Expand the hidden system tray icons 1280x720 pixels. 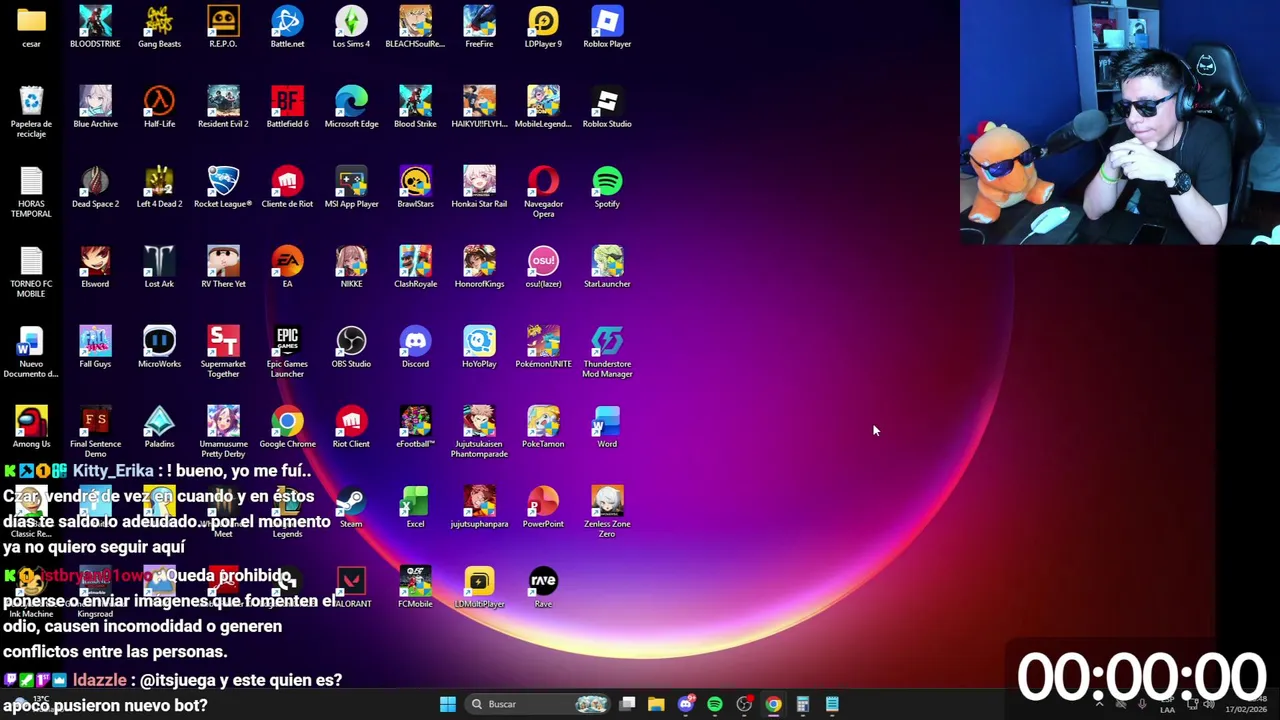click(x=1099, y=704)
